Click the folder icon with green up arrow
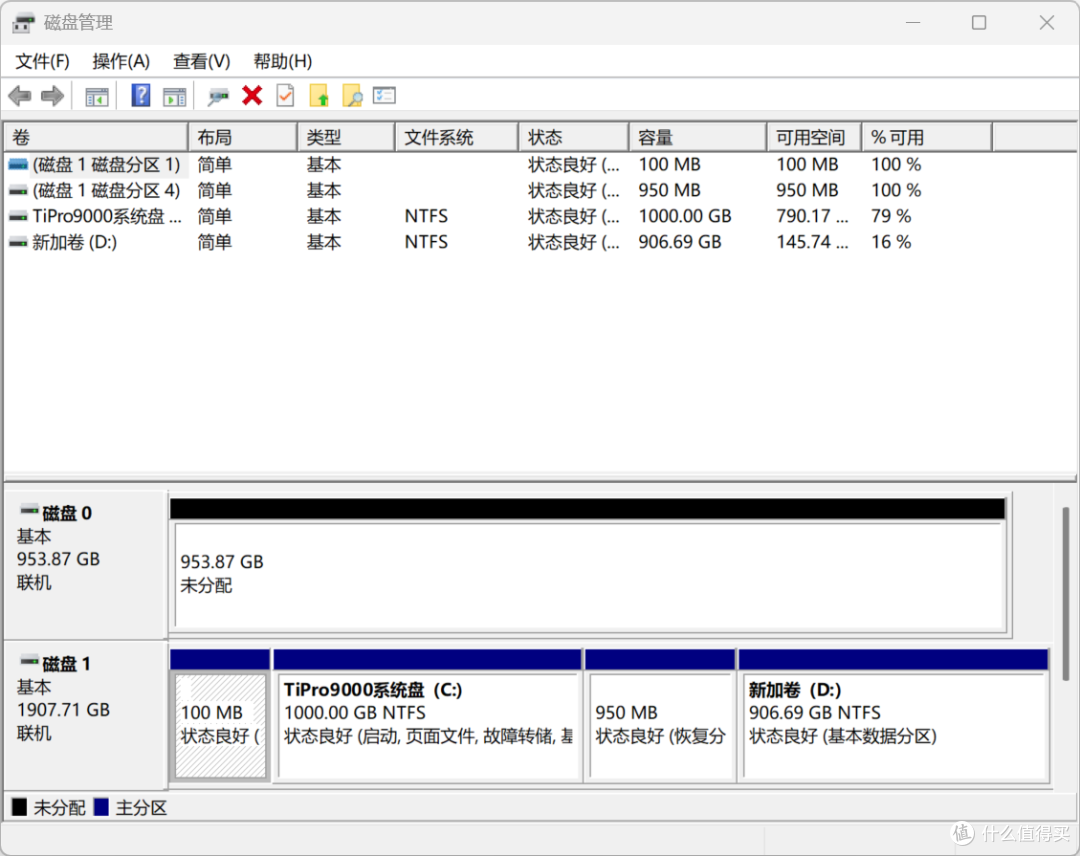The height and width of the screenshot is (856, 1080). (x=319, y=96)
